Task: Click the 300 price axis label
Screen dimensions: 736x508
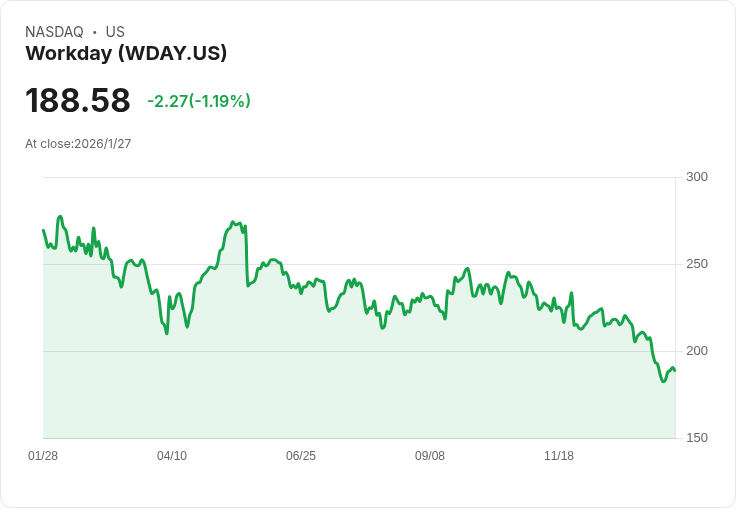Action: (697, 177)
